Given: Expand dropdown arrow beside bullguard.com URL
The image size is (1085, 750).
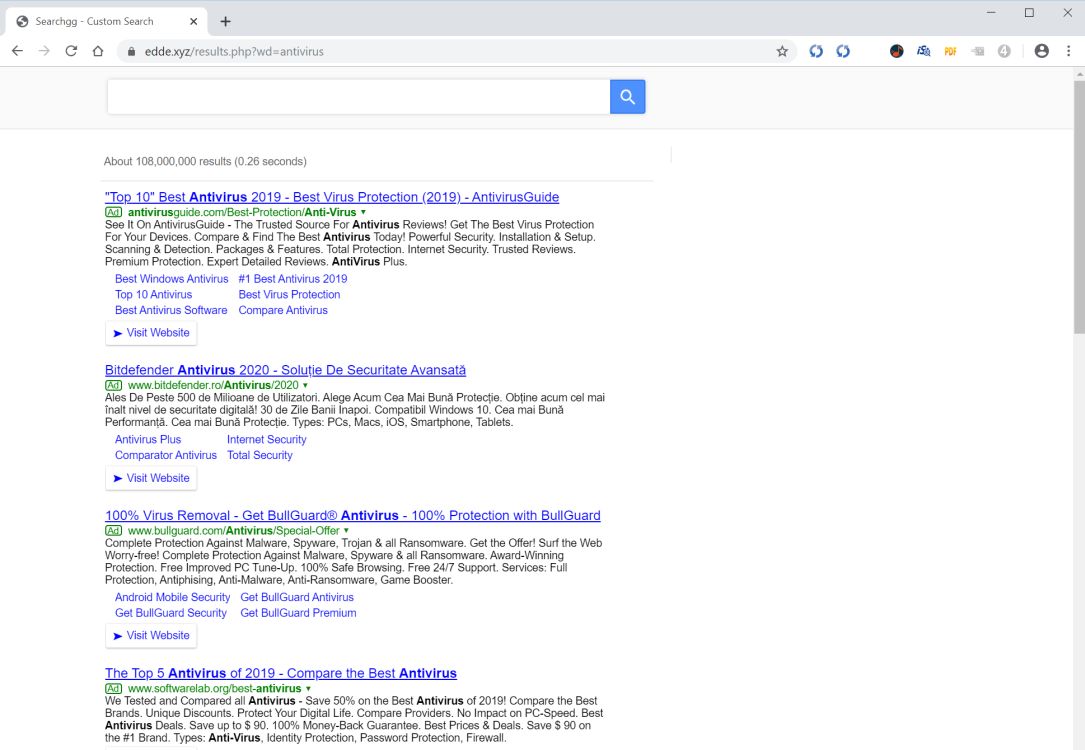Looking at the screenshot, I should (x=346, y=531).
